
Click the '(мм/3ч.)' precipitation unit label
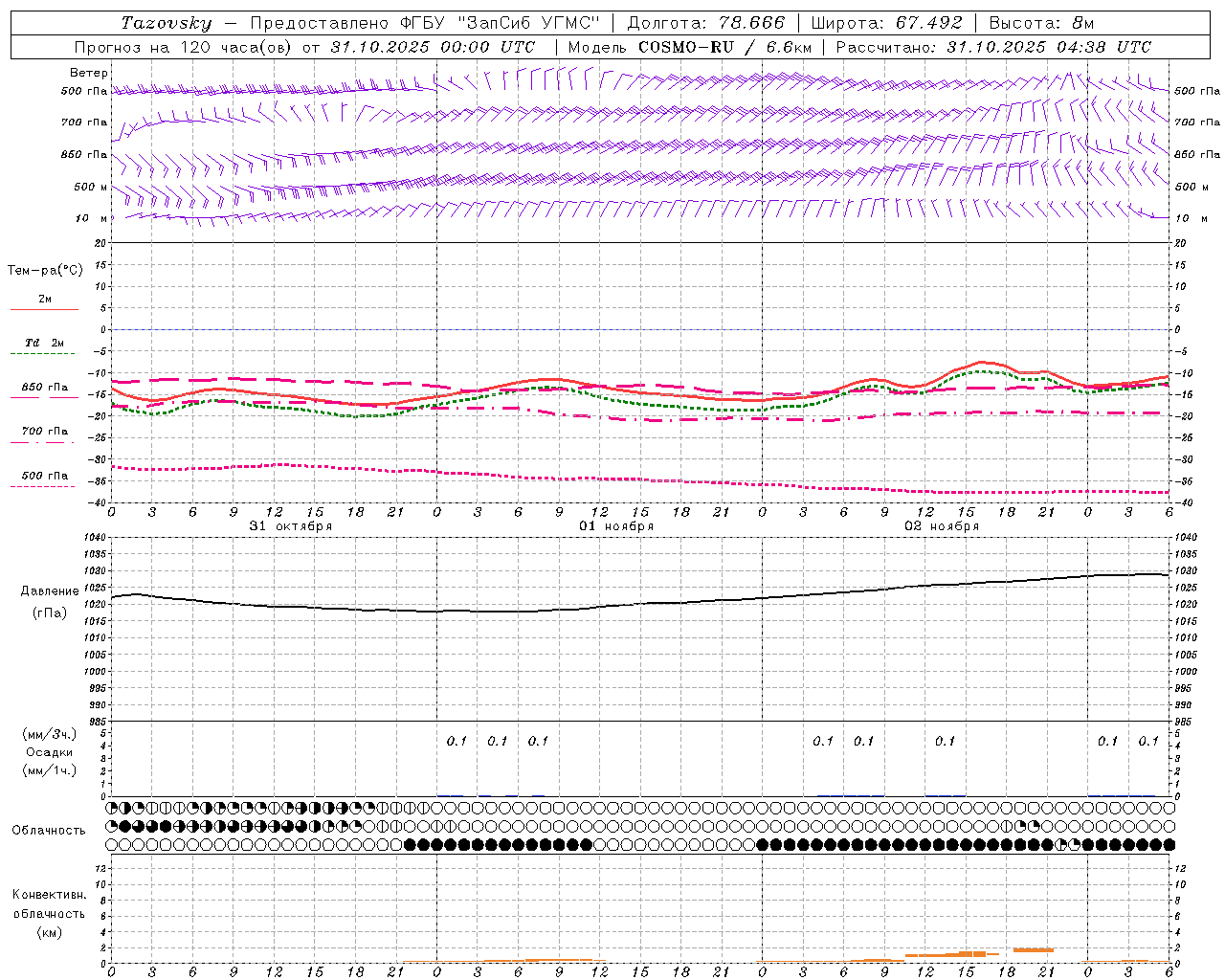tap(50, 734)
